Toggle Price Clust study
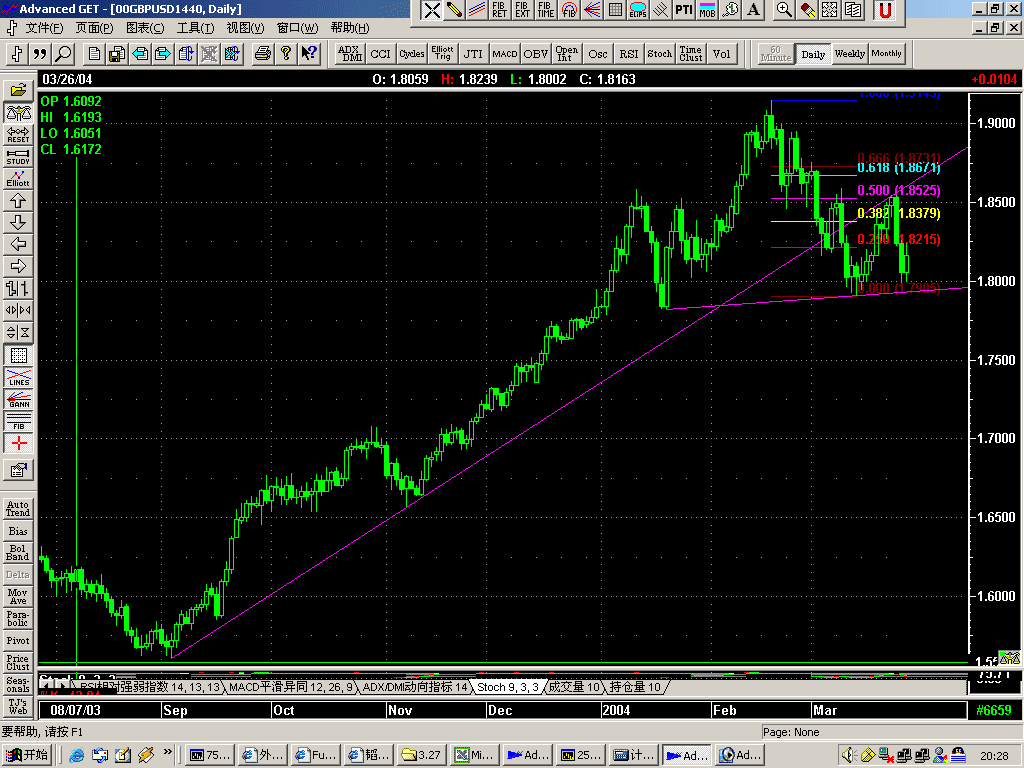Viewport: 1024px width, 768px height. 18,662
